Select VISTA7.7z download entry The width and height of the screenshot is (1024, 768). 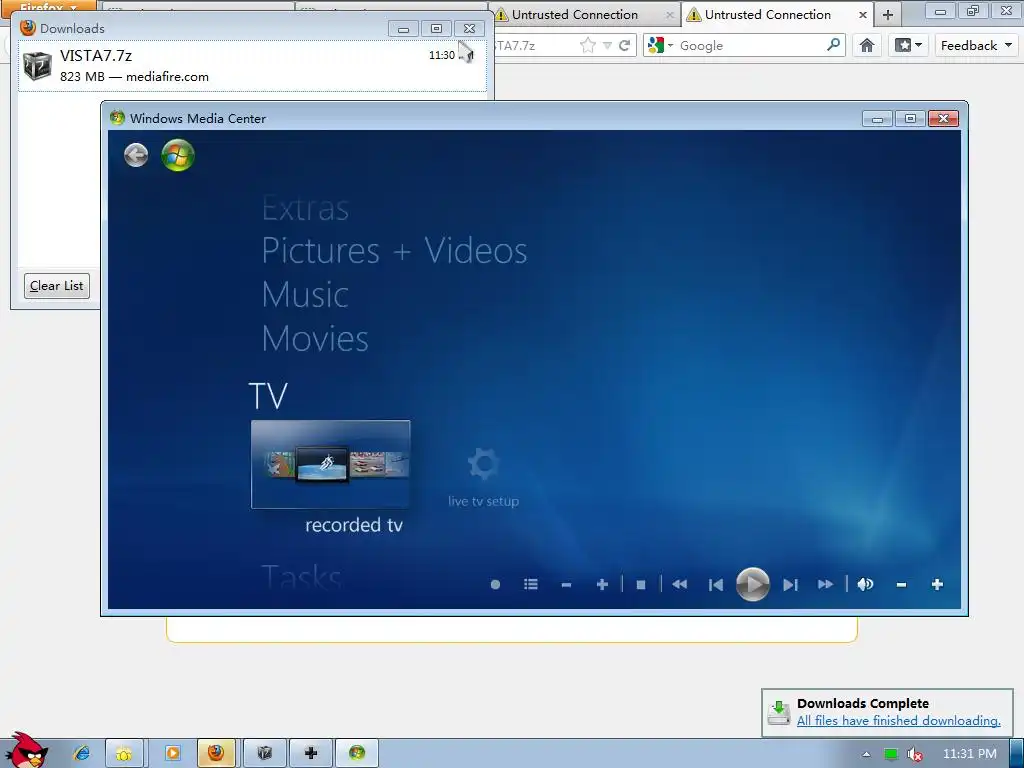[252, 66]
